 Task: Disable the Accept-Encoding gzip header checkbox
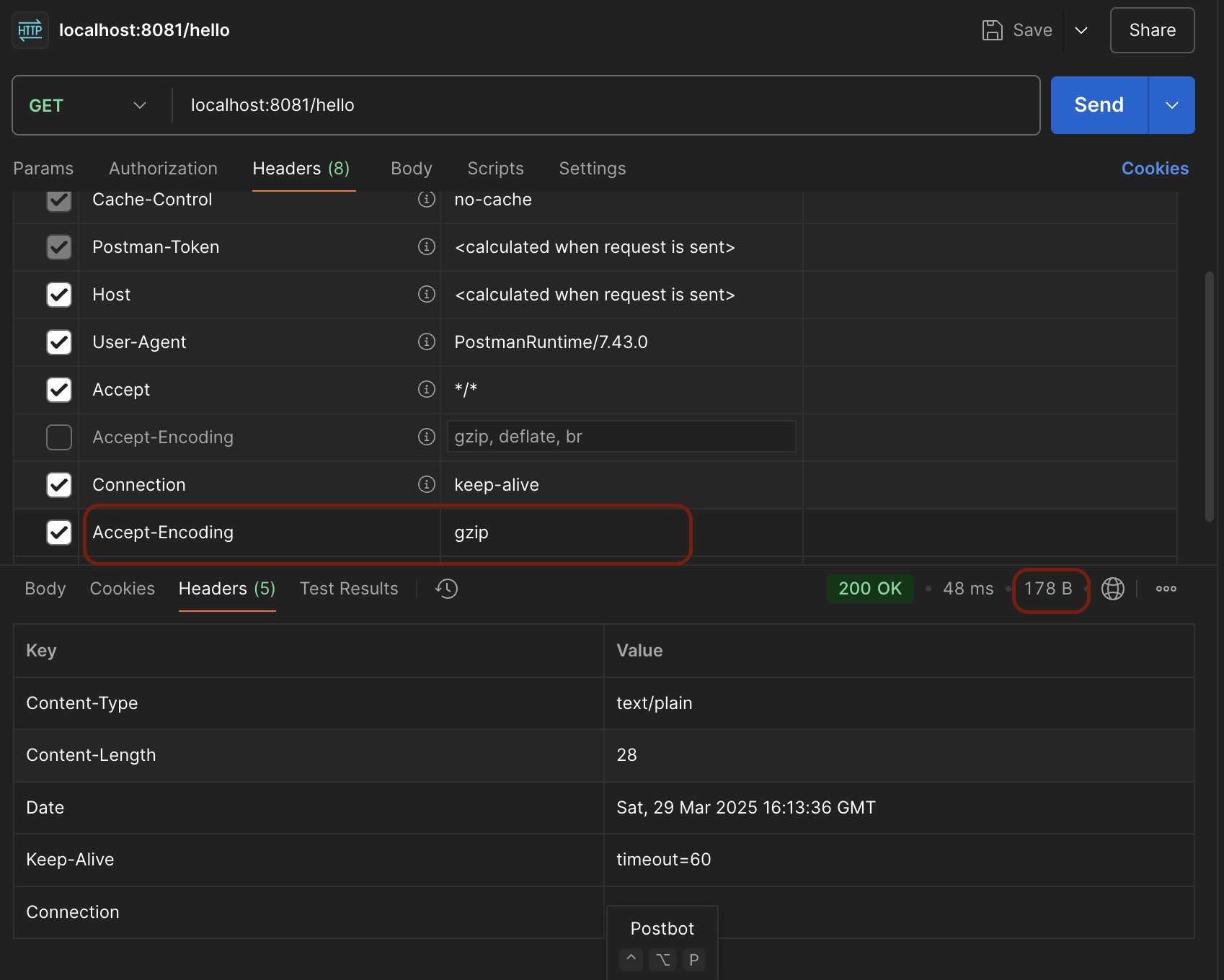click(59, 533)
